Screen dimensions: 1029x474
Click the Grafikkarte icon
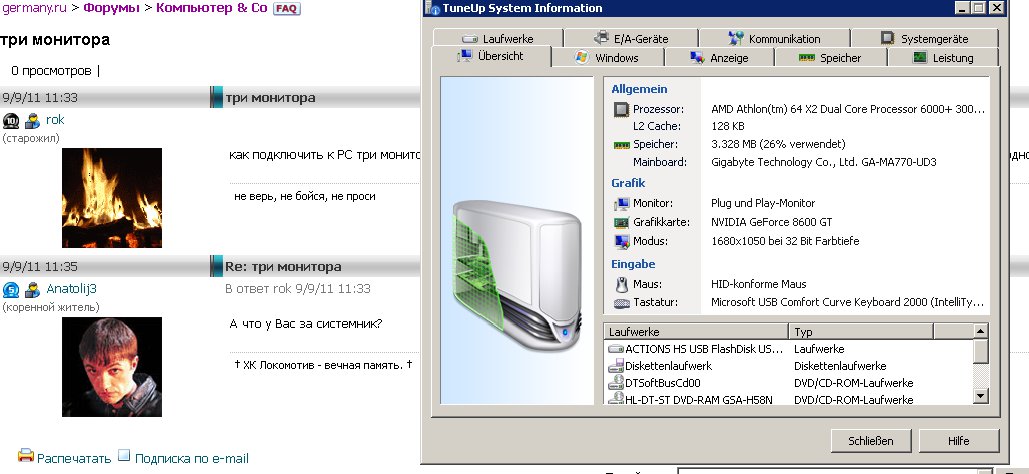[x=621, y=222]
